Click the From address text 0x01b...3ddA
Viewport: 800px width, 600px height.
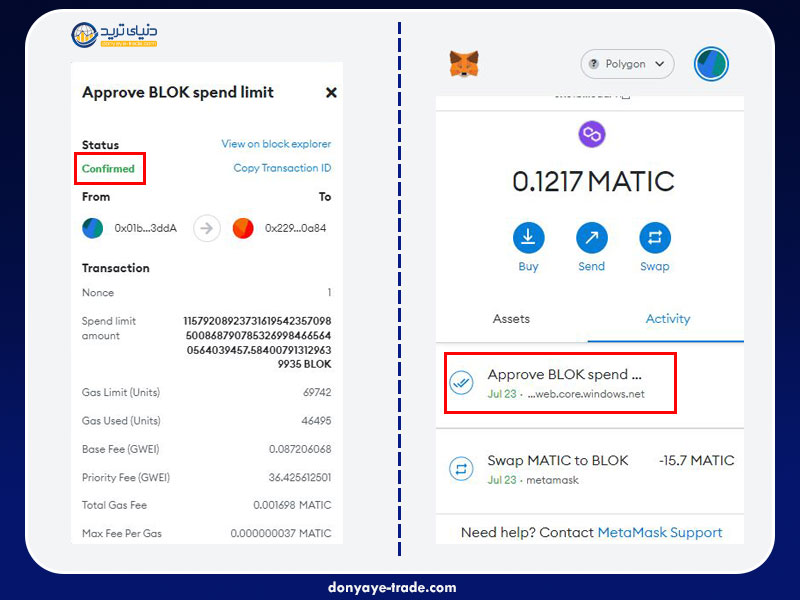(145, 228)
